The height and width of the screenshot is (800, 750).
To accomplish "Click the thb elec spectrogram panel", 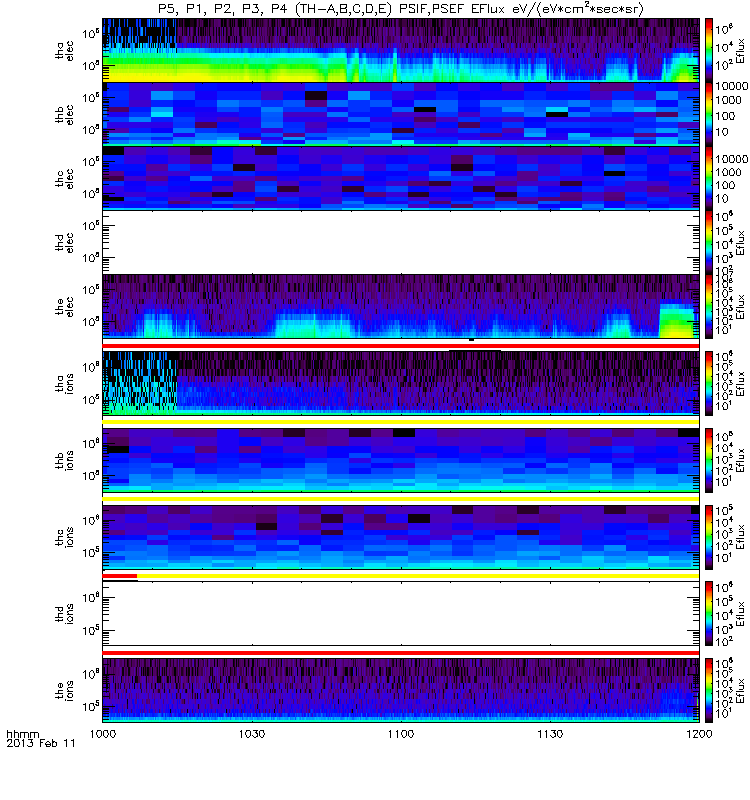I will coord(401,114).
